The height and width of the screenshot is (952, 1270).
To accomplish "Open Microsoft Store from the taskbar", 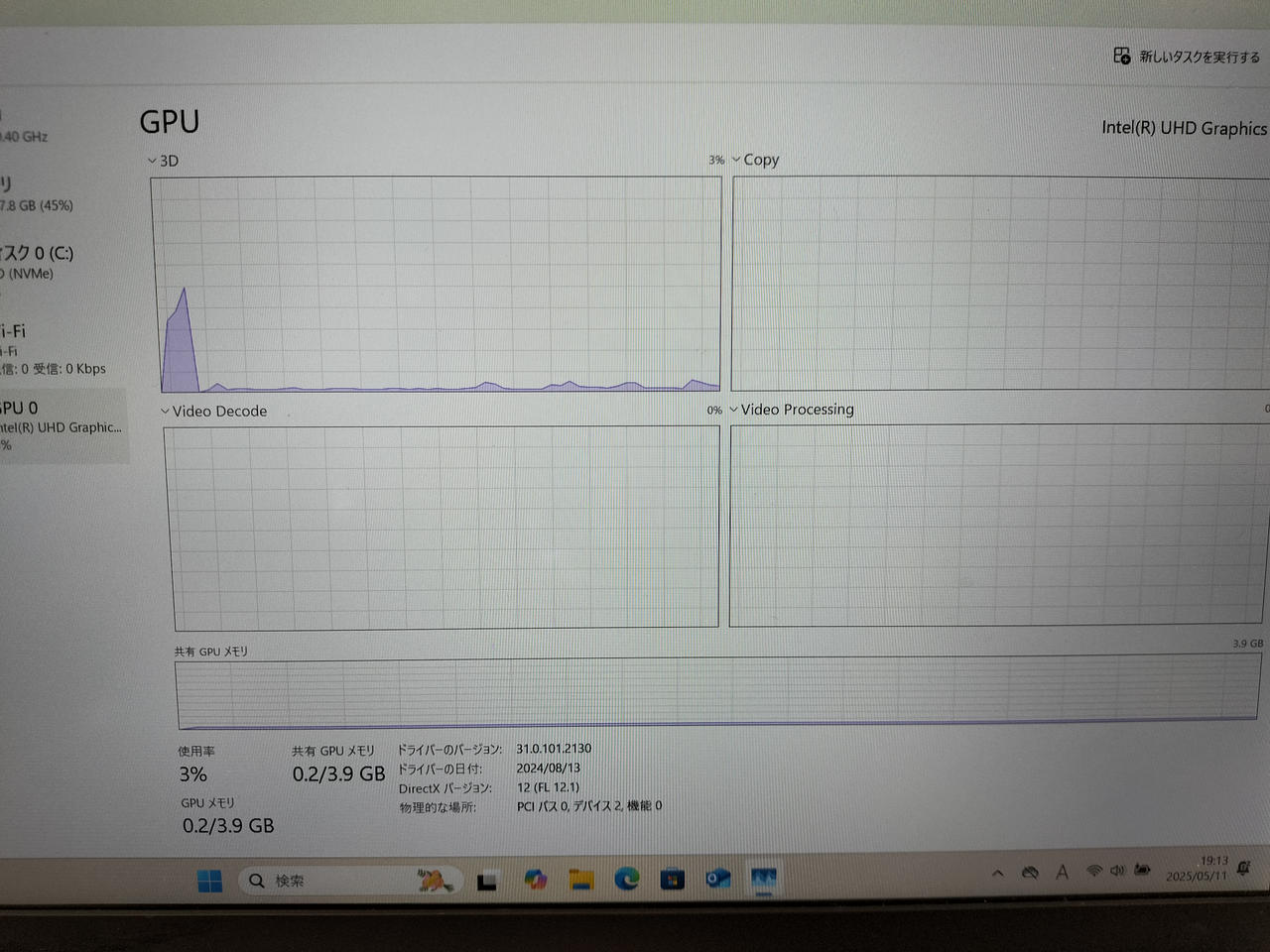I will [x=672, y=878].
